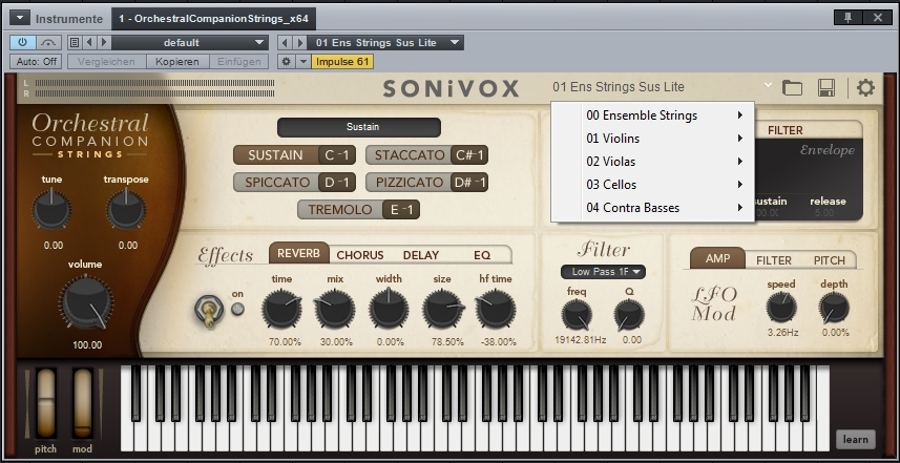Open Sonivox settings gear icon
Screen dimensions: 900x463
866,88
